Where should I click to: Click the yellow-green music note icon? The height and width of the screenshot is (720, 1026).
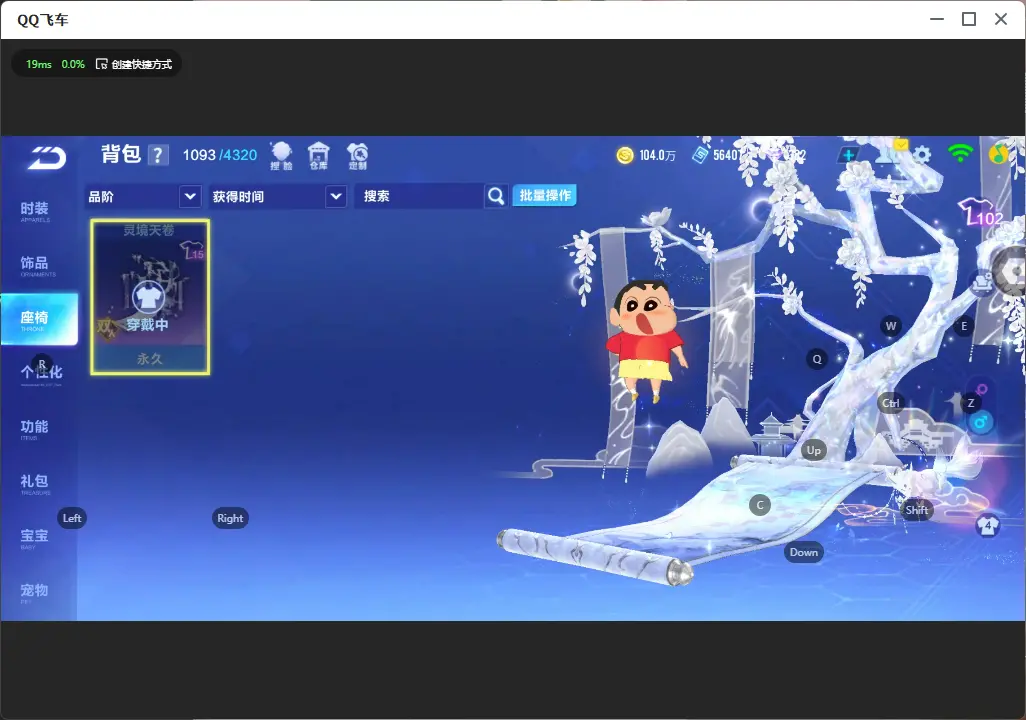[999, 154]
